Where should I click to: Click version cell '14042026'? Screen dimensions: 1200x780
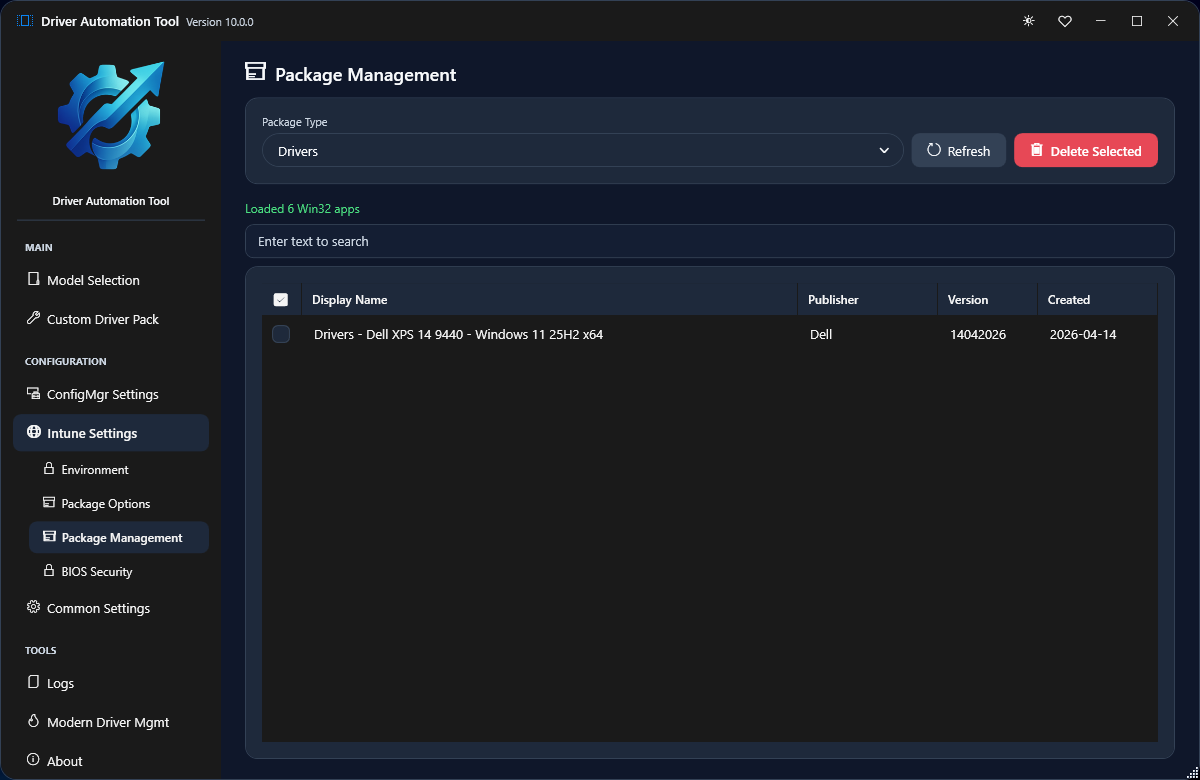click(x=978, y=334)
